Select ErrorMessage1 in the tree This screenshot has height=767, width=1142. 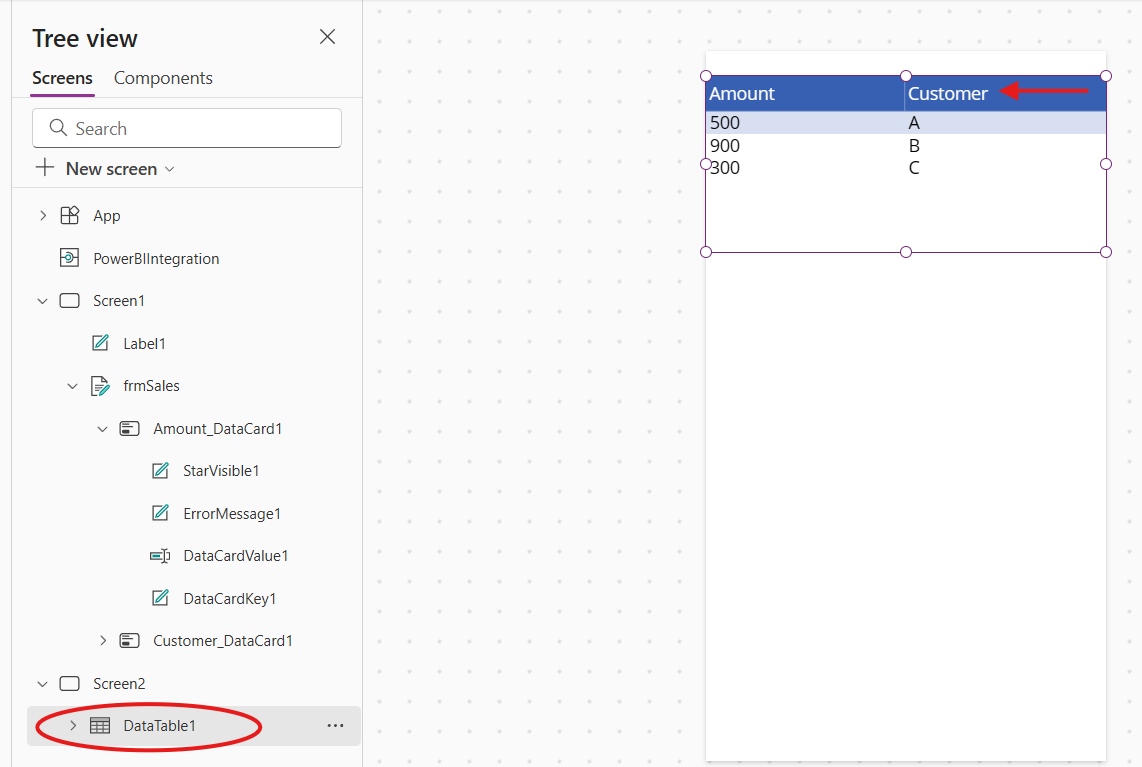point(232,514)
